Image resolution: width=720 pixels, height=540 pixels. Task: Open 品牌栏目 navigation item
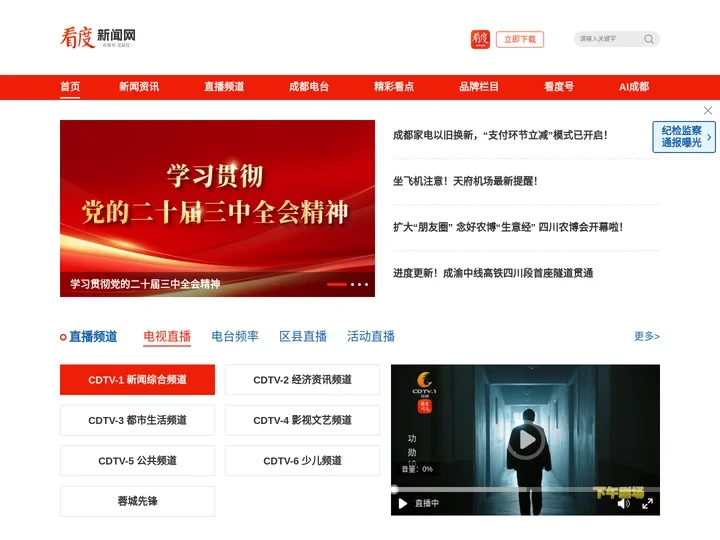(x=478, y=86)
